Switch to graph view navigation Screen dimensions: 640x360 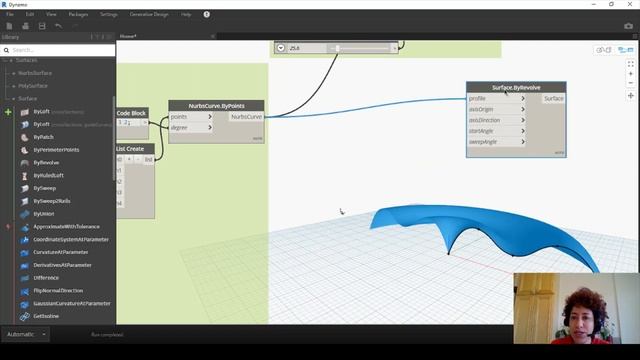click(x=625, y=50)
